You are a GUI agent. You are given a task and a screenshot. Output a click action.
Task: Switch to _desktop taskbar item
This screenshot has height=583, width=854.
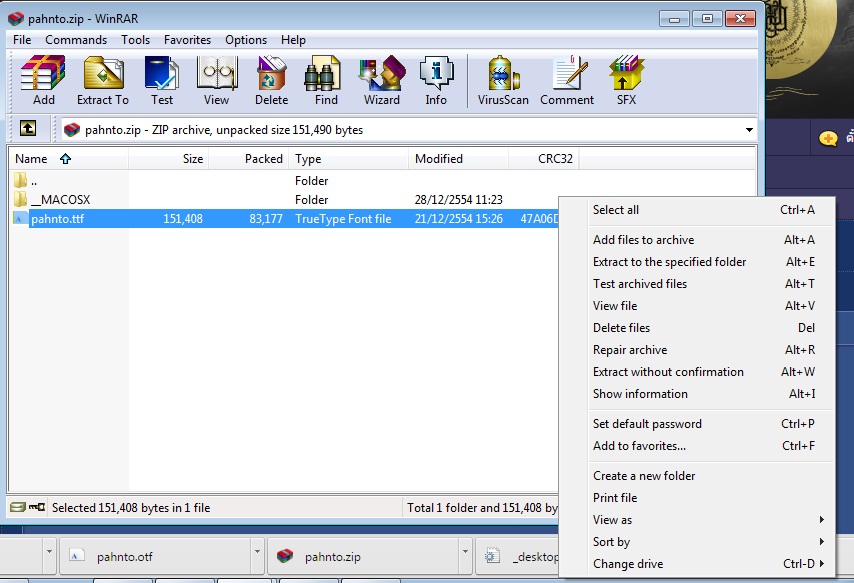517,556
